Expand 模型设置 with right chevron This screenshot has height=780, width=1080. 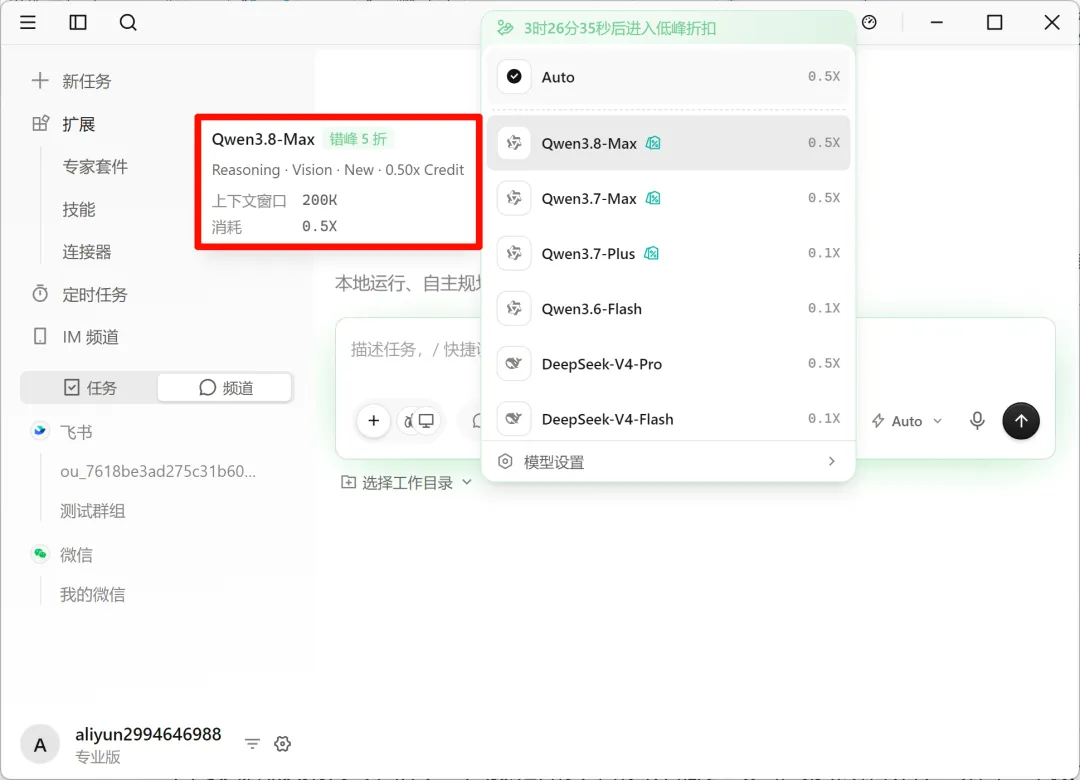point(831,462)
